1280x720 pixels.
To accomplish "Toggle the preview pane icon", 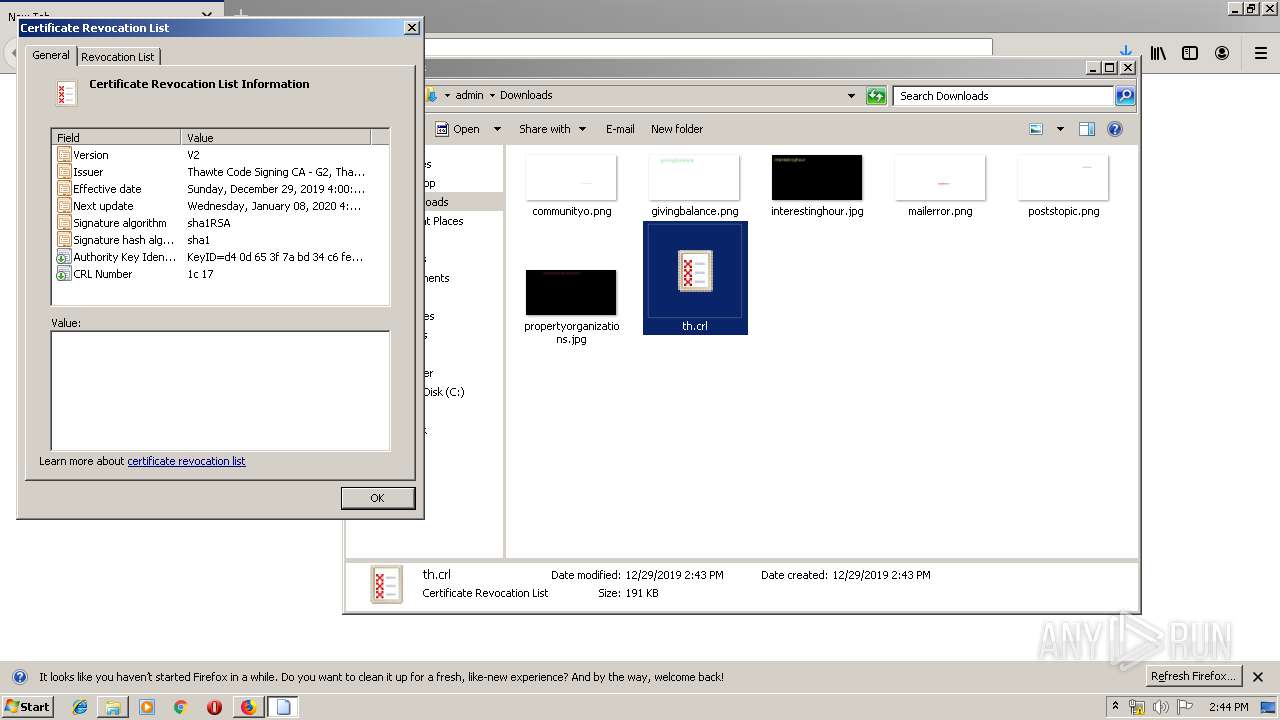I will point(1087,129).
